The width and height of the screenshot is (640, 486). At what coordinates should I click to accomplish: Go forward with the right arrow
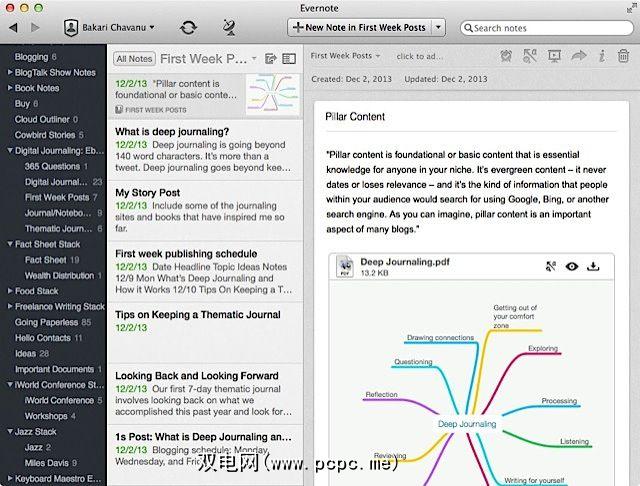click(36, 27)
